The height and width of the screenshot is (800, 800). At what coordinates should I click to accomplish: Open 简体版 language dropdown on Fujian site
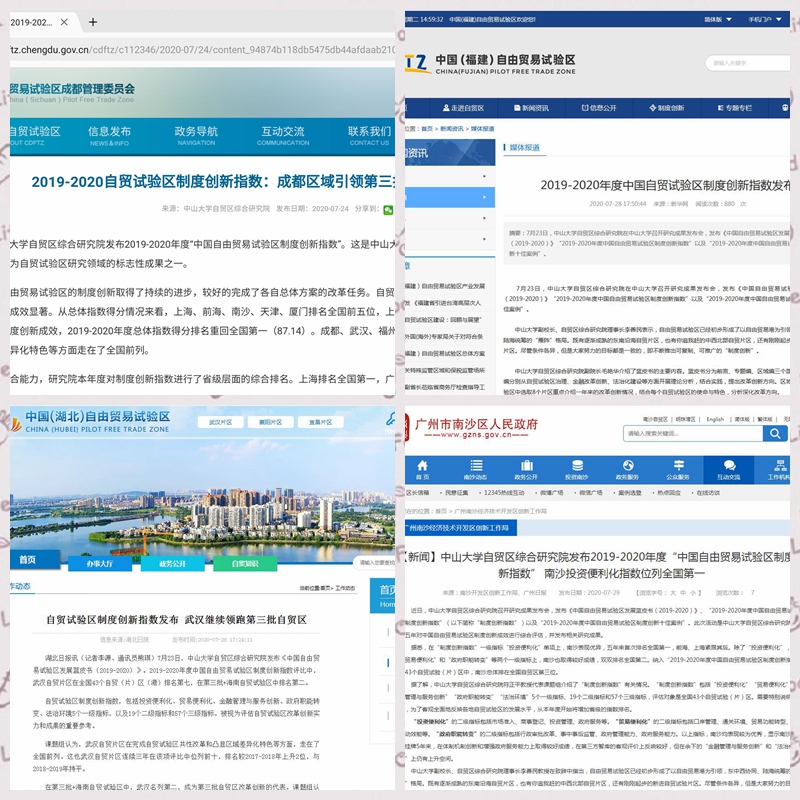(718, 19)
